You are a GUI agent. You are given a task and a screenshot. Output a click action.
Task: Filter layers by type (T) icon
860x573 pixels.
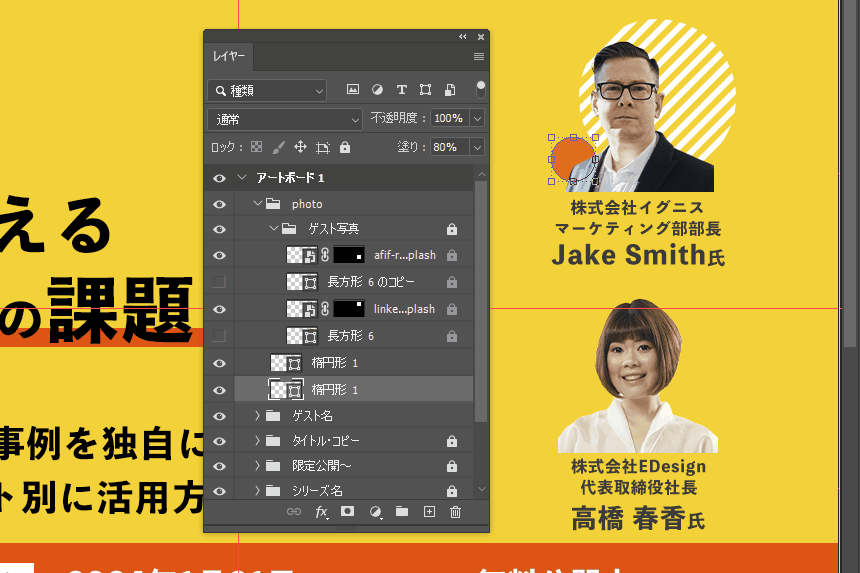click(x=401, y=90)
